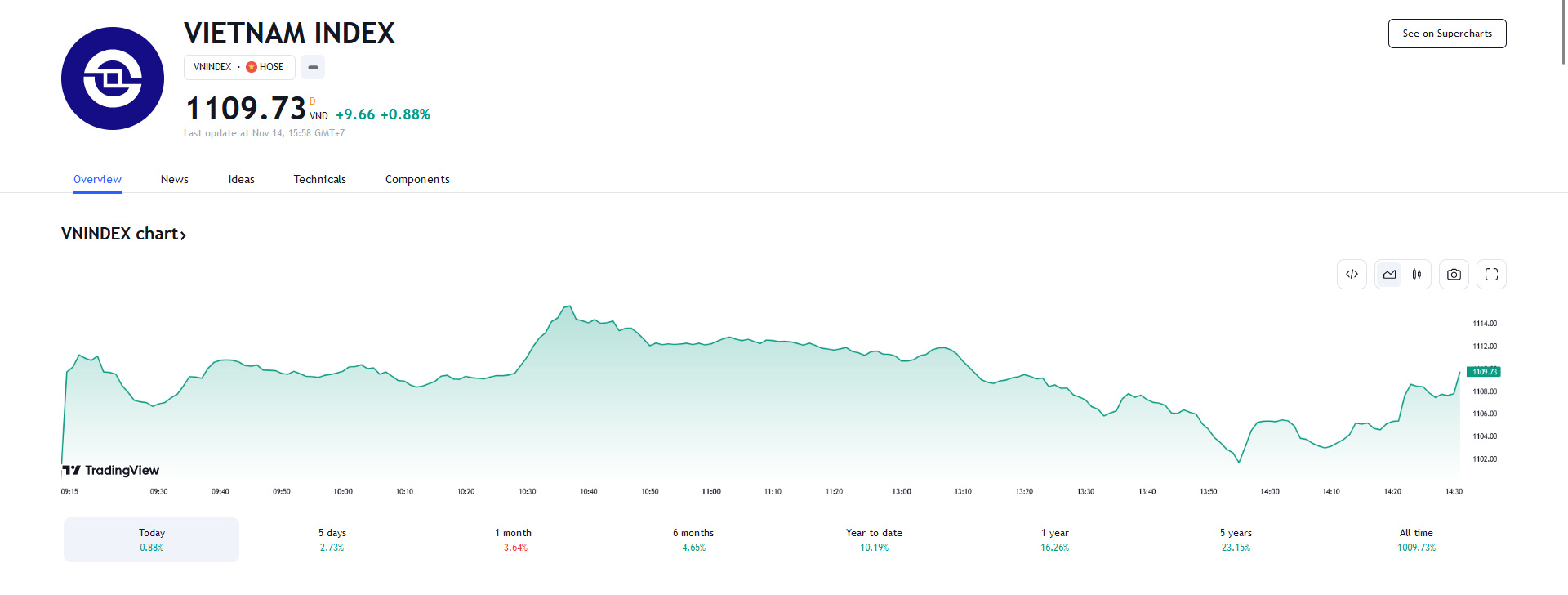Open chart in fullscreen mode
The width and height of the screenshot is (1568, 595).
pyautogui.click(x=1491, y=275)
